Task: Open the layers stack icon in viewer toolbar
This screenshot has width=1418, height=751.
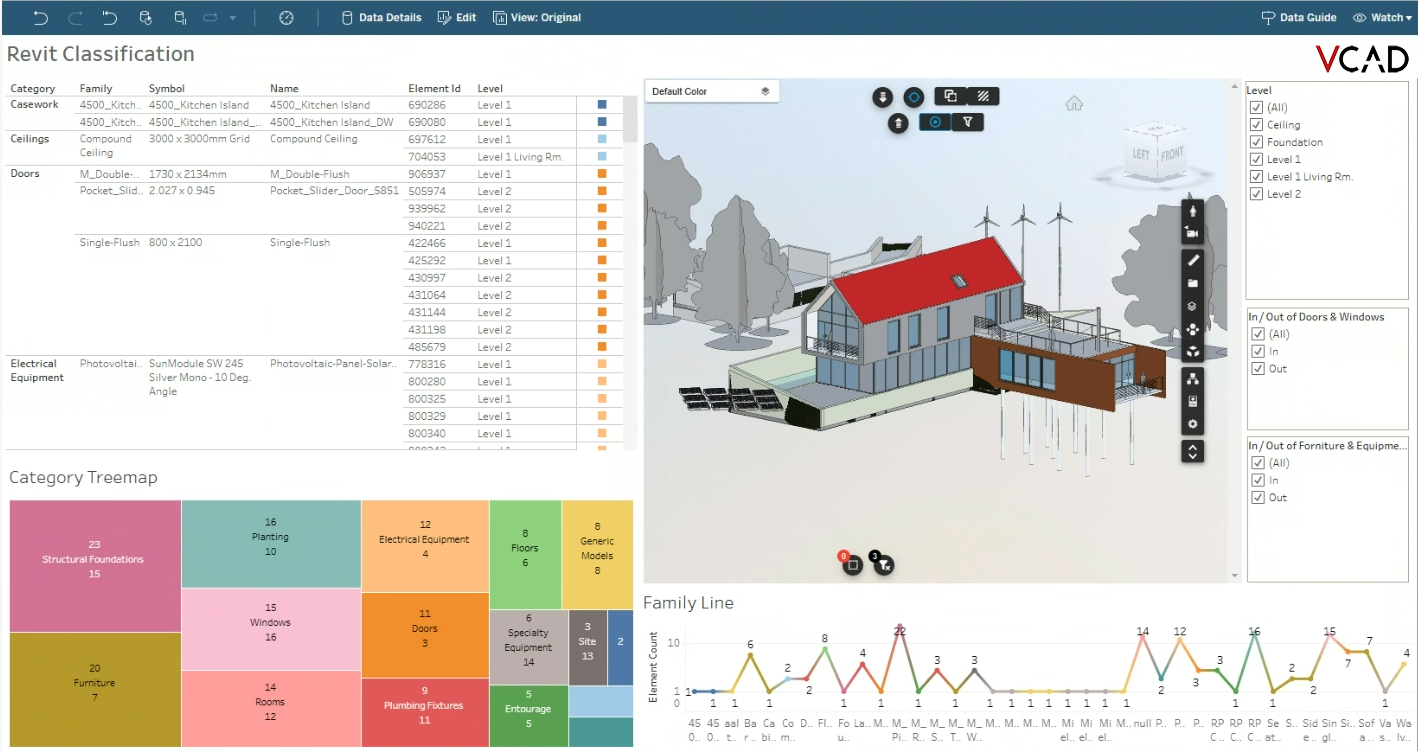Action: [x=1192, y=306]
